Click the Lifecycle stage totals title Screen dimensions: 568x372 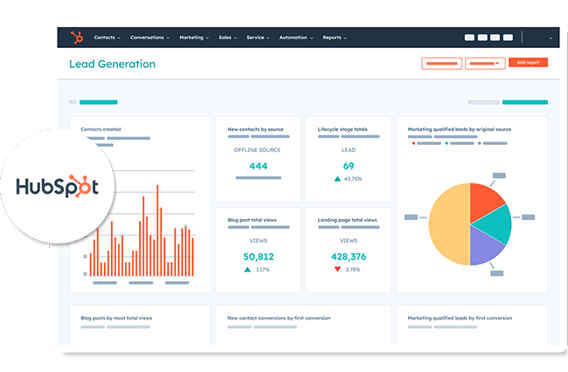[342, 129]
